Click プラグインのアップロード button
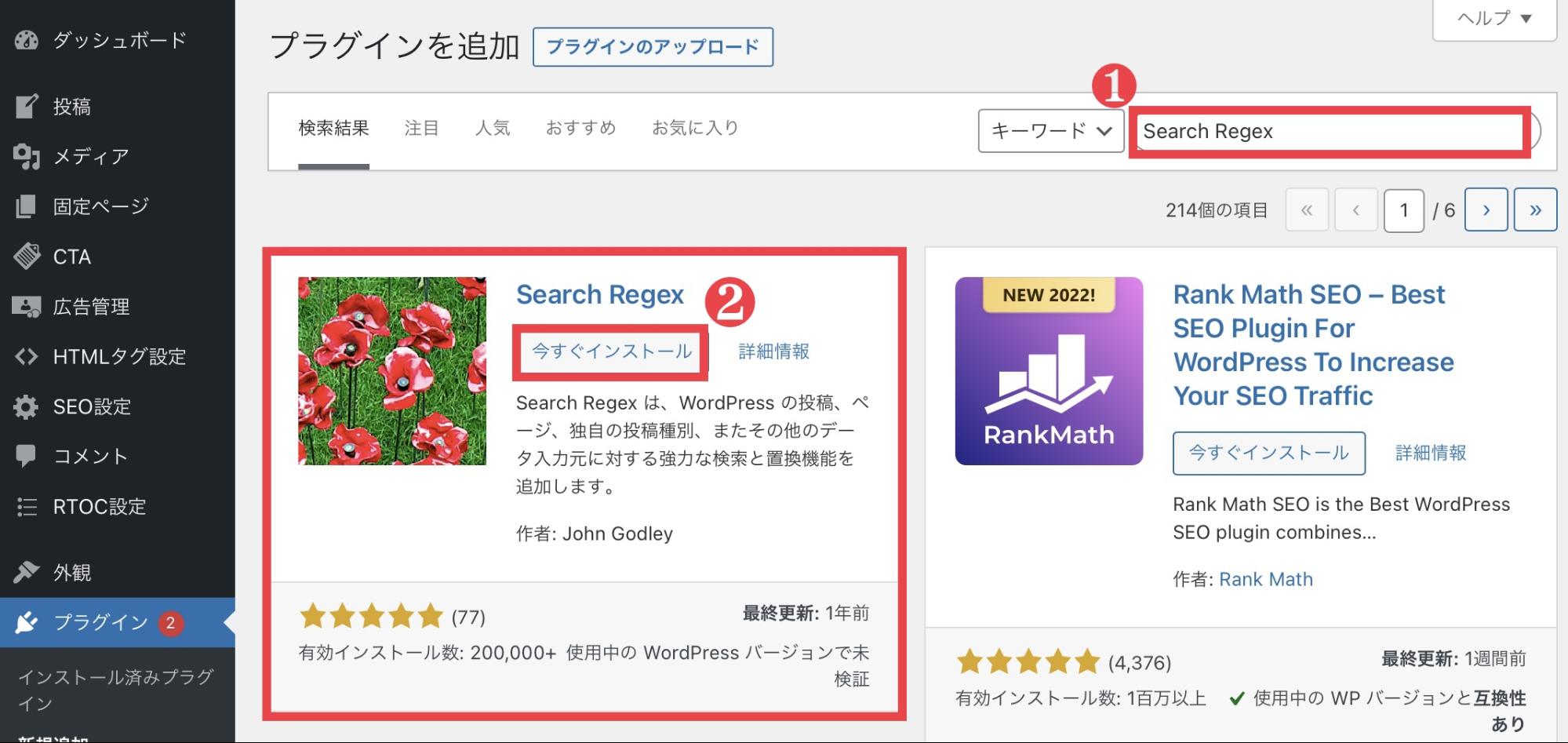 tap(653, 47)
